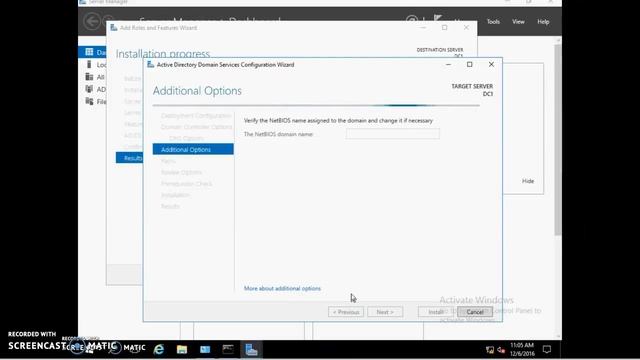Open the network tray icon

click(490, 350)
